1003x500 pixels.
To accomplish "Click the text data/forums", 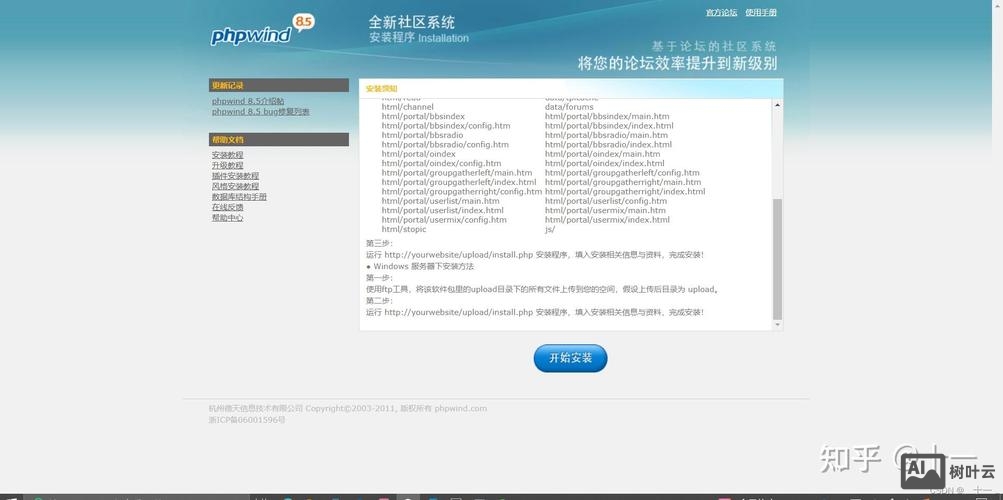I will pyautogui.click(x=569, y=107).
